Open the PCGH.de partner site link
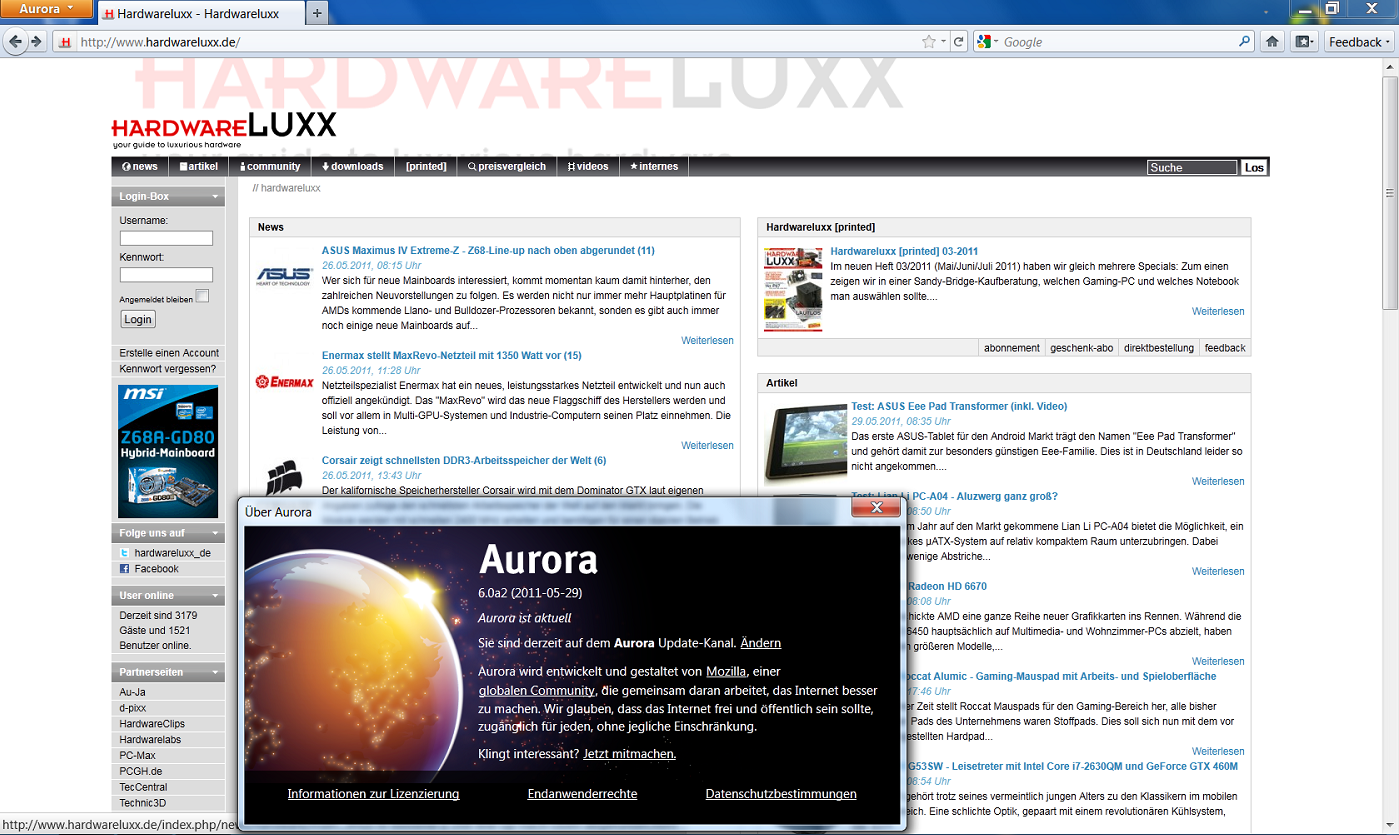The image size is (1399, 835). (x=141, y=772)
